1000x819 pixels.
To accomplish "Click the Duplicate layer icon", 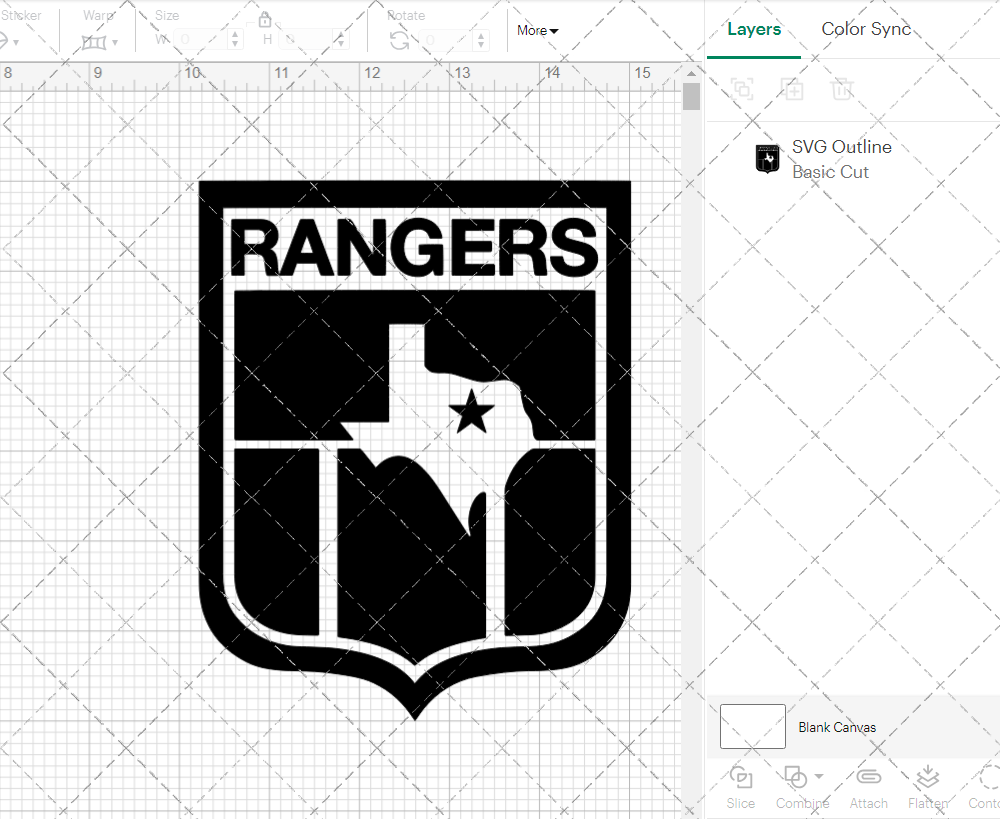I will pyautogui.click(x=792, y=89).
